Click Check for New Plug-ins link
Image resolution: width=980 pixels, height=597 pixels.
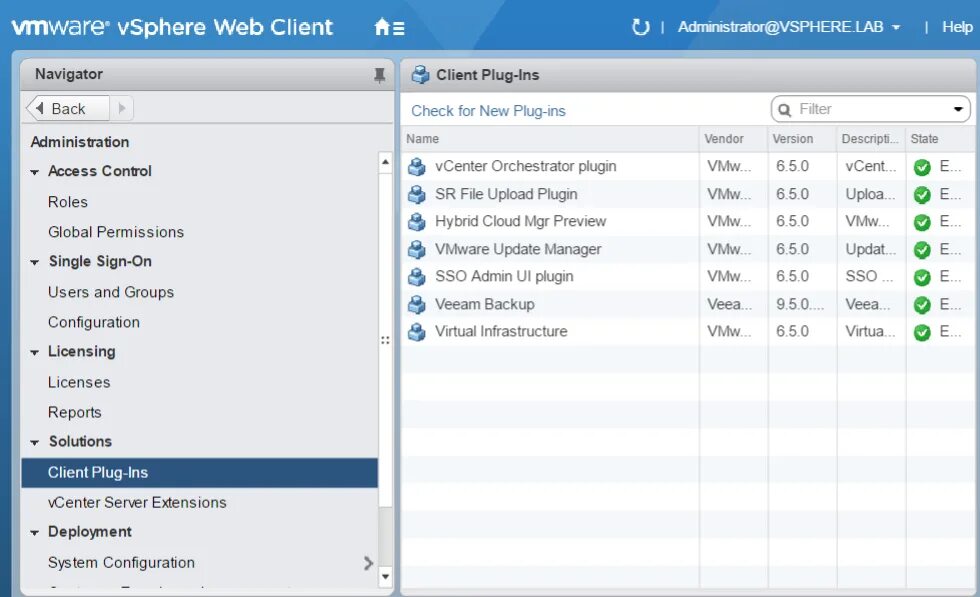point(488,111)
